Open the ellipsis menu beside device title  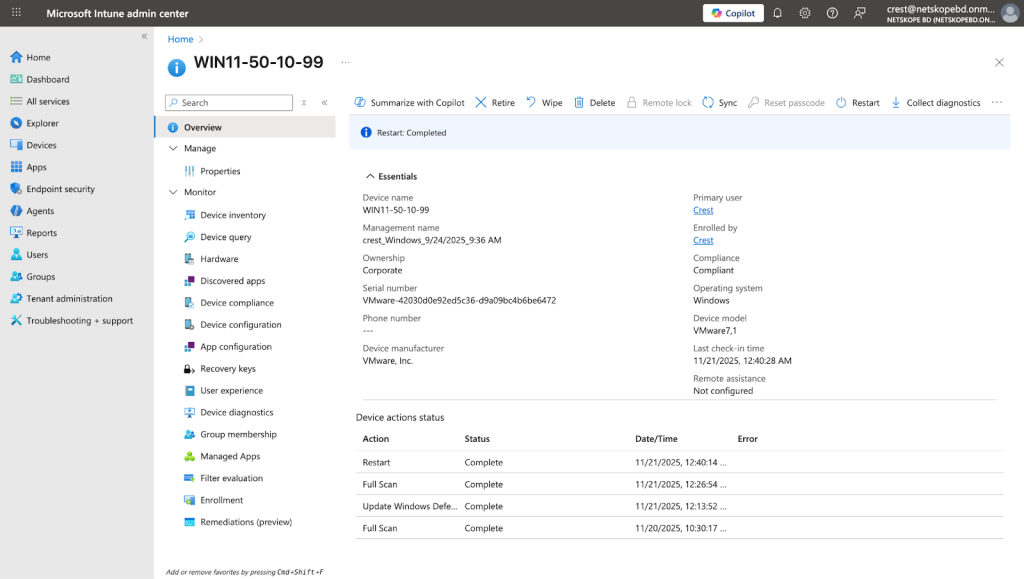(x=345, y=63)
